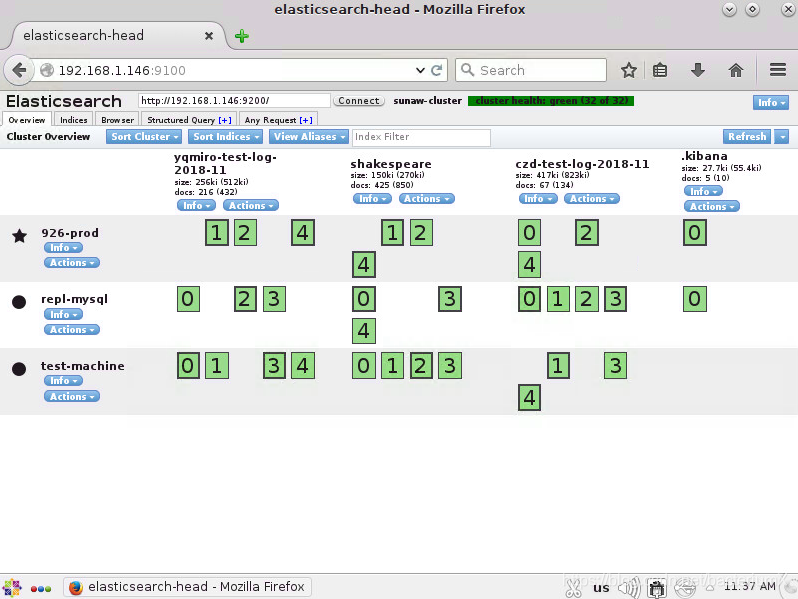The width and height of the screenshot is (798, 599).
Task: Open the View Aliases dropdown
Action: click(x=308, y=136)
